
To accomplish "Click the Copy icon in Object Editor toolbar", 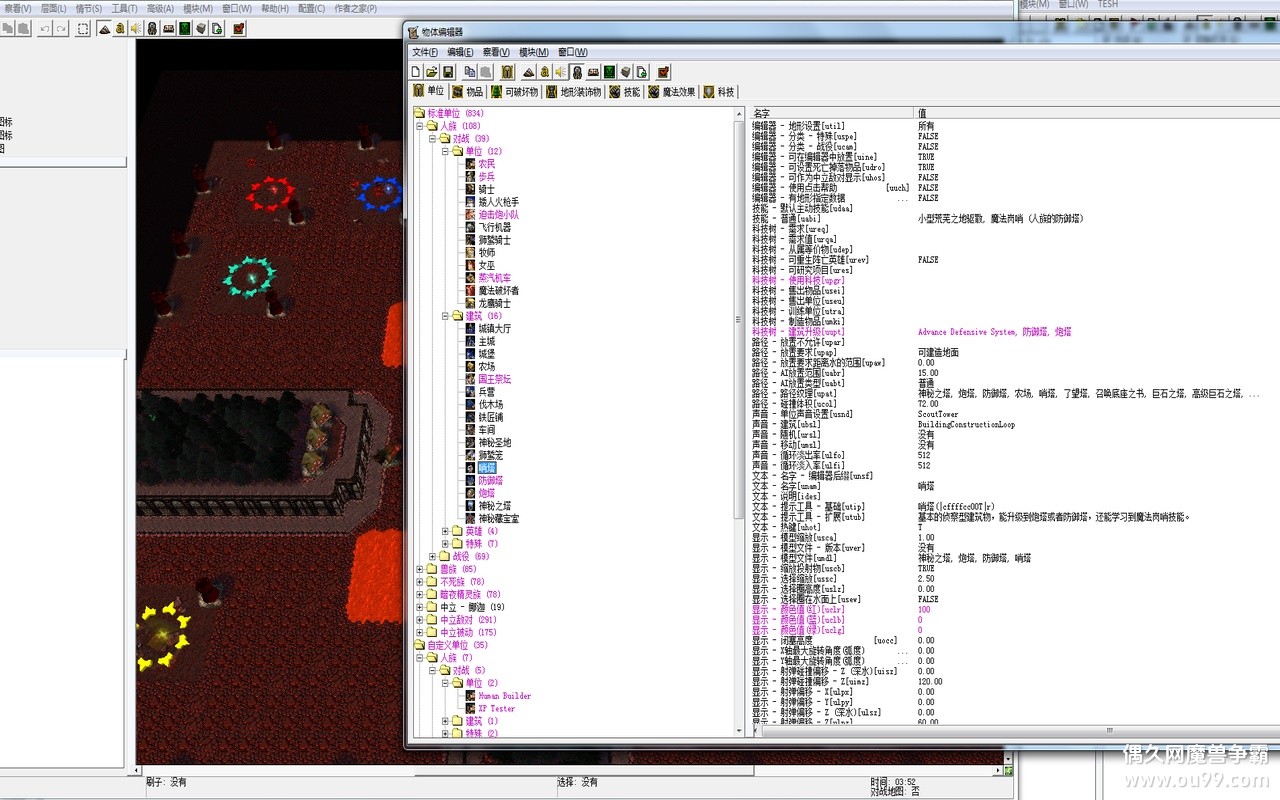I will tap(470, 72).
